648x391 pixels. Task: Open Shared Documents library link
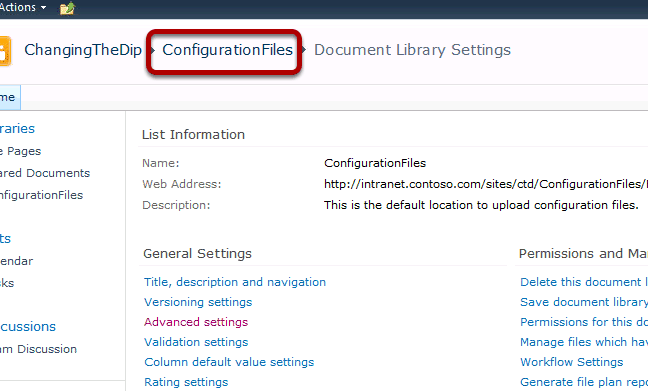click(45, 173)
